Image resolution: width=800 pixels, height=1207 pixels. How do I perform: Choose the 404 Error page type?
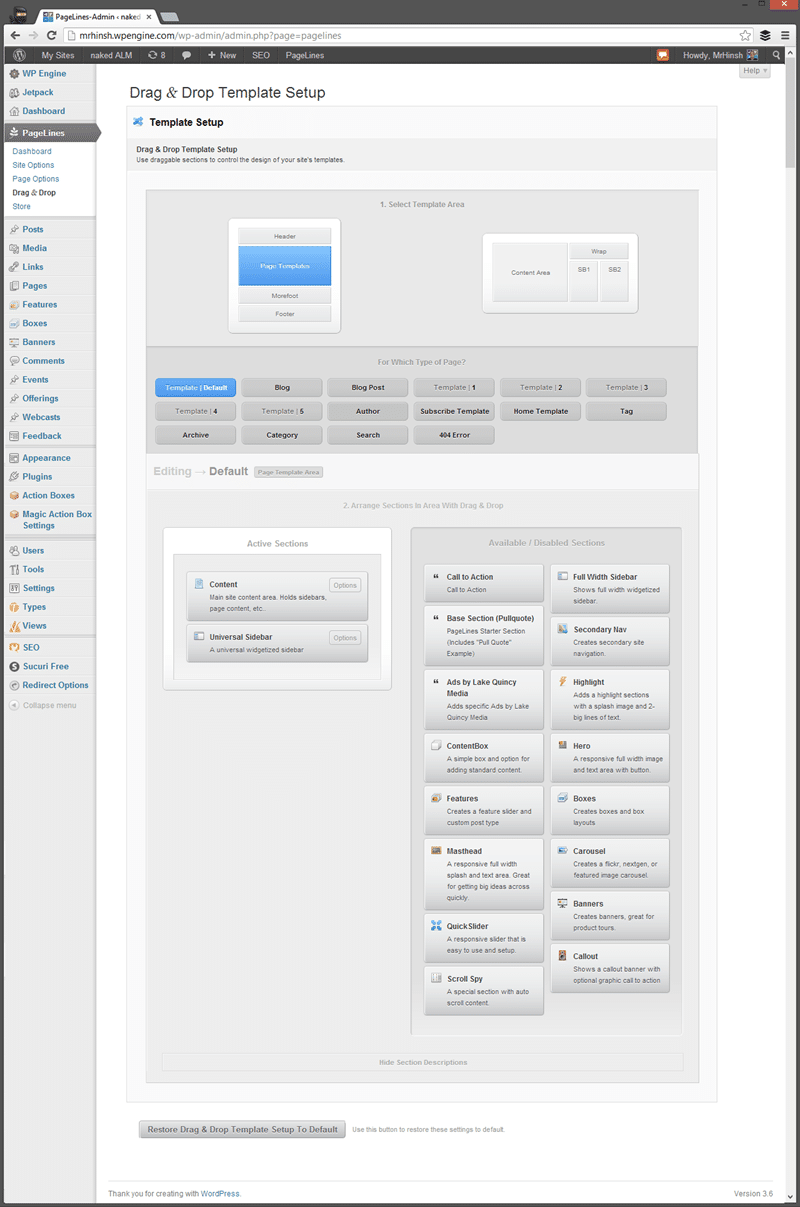454,435
